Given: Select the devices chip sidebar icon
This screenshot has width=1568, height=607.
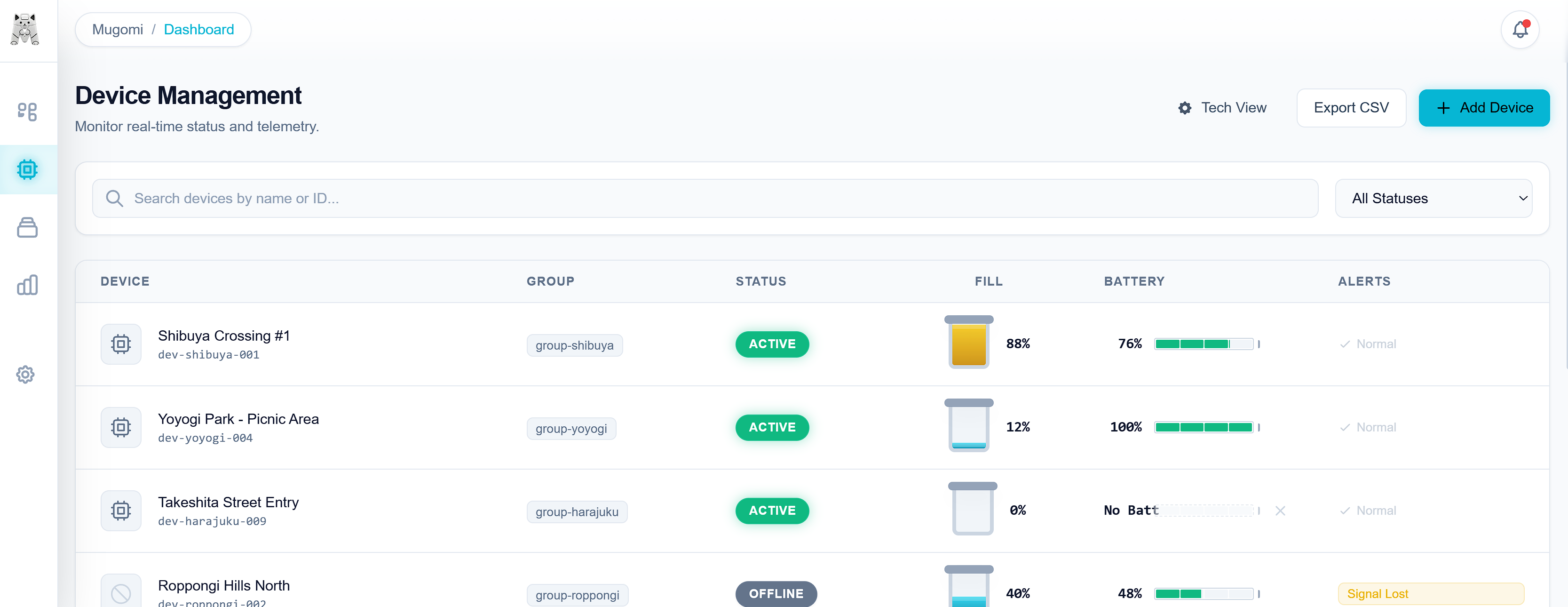Looking at the screenshot, I should click(27, 169).
